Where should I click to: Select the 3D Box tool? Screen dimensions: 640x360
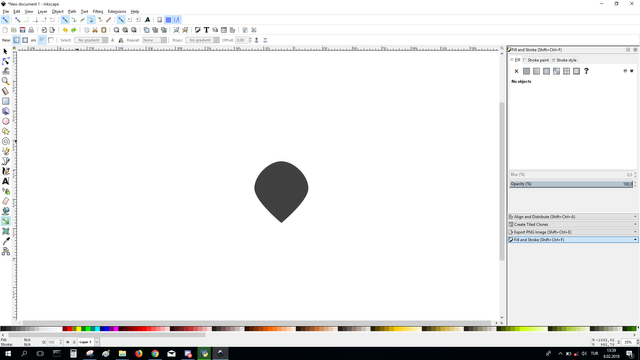[5, 111]
